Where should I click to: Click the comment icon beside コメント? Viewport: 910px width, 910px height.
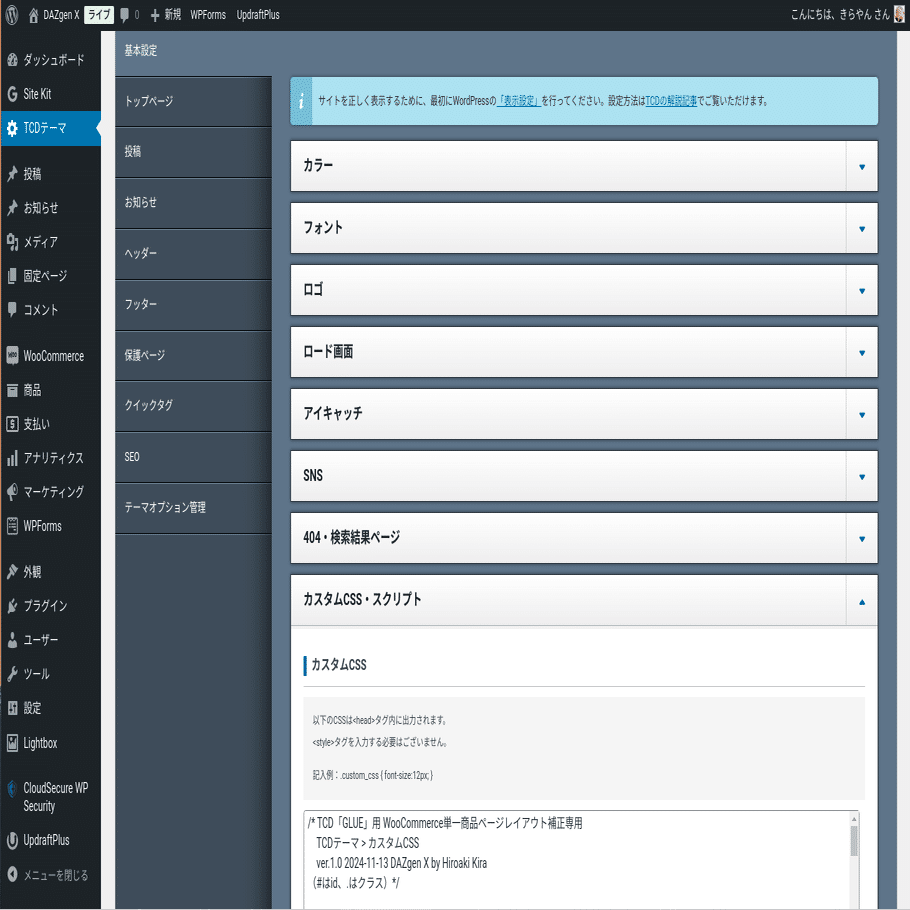coord(12,309)
